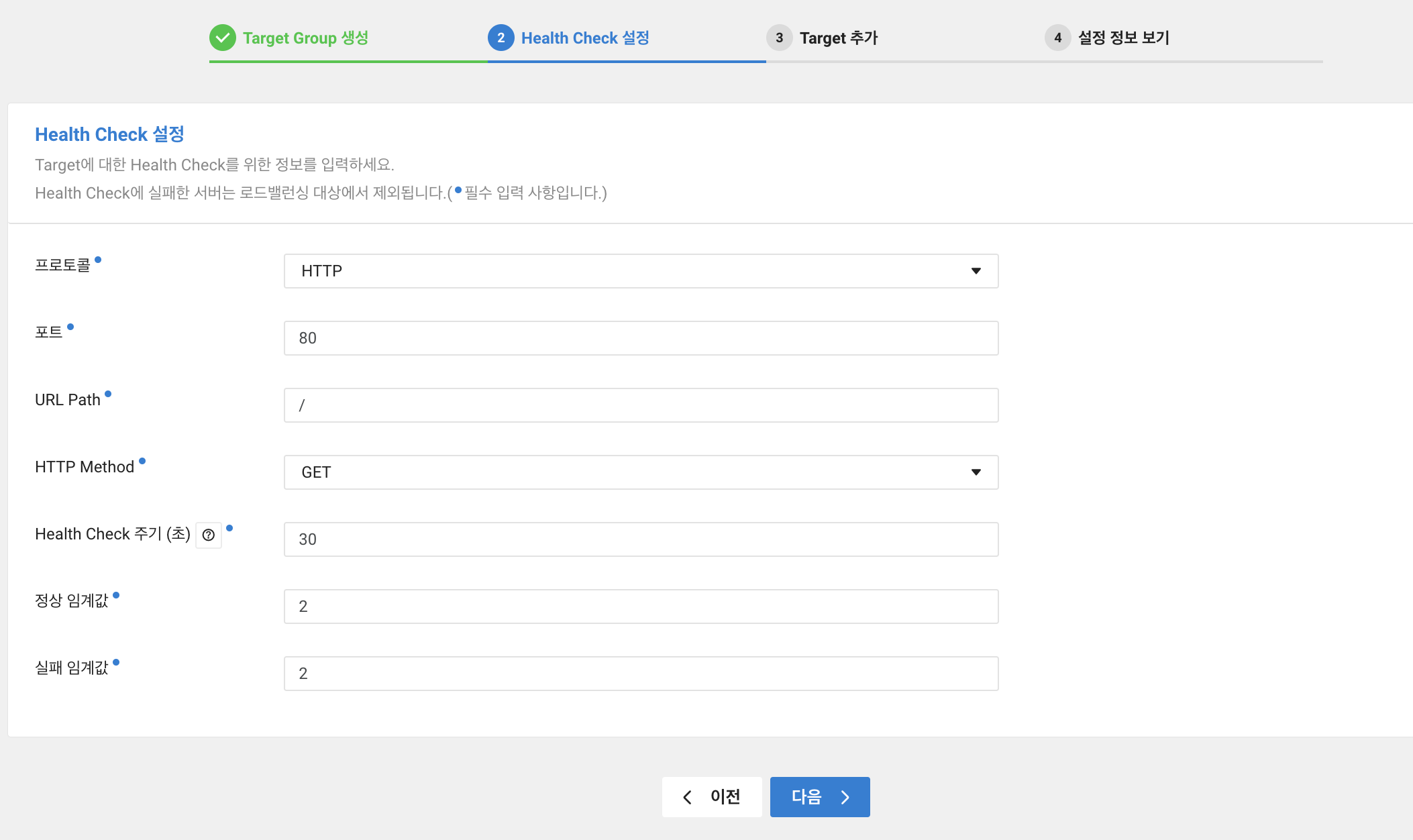Click the 포트 input field with 80
This screenshot has width=1413, height=840.
point(641,338)
